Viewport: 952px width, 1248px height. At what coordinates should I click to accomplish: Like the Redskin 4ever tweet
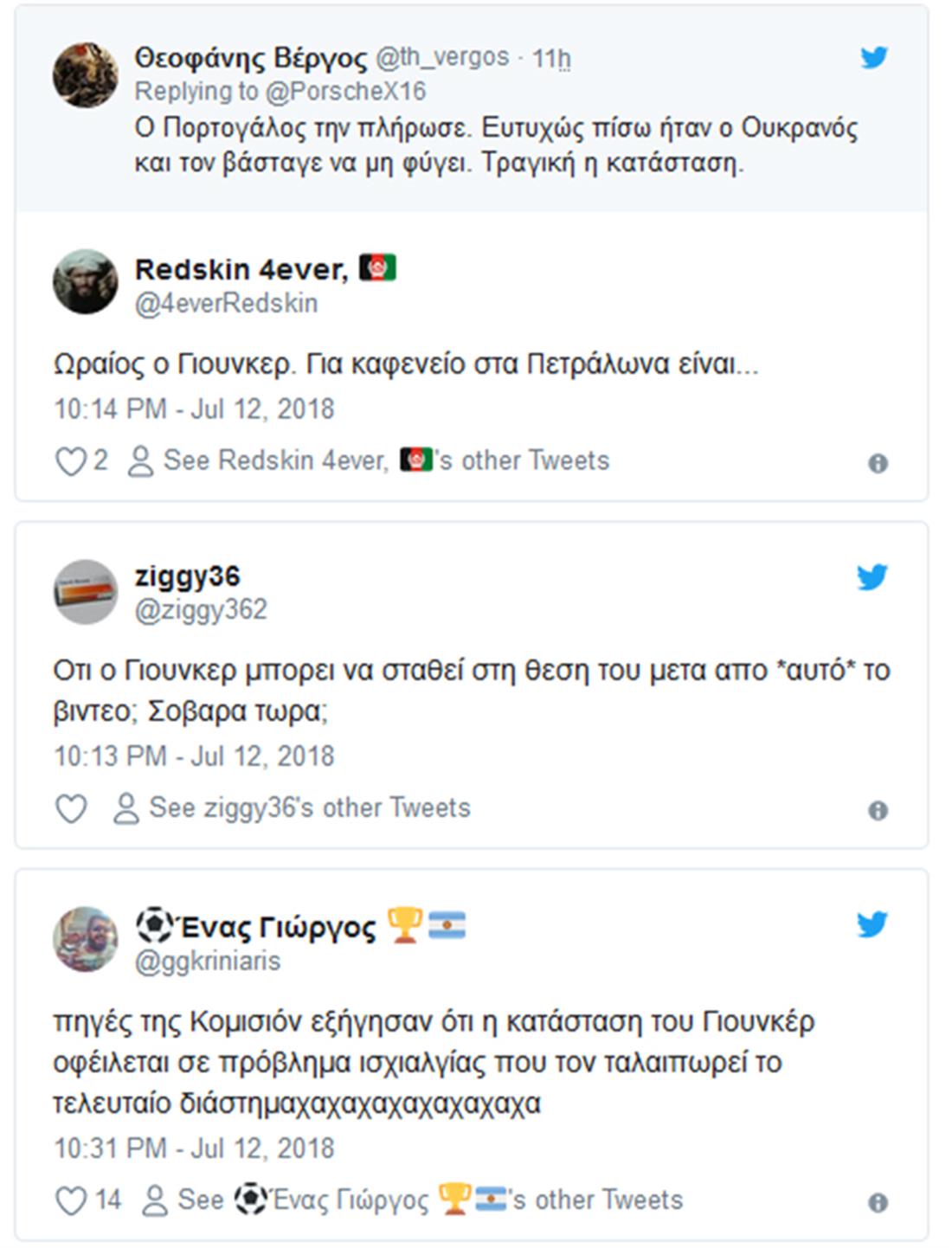71,461
